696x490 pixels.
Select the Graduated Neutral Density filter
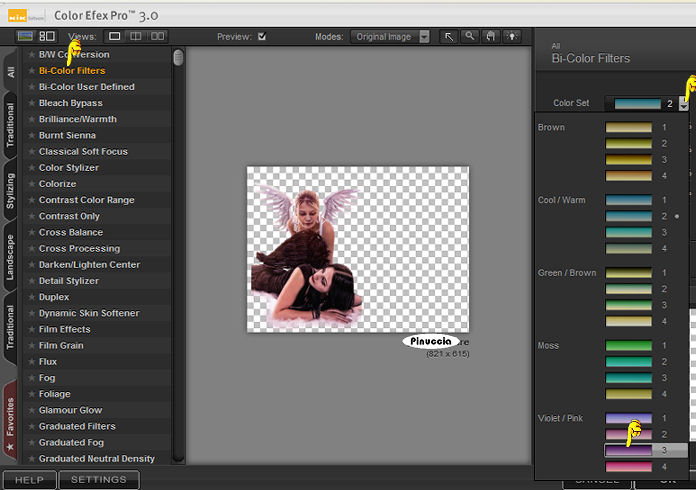97,459
